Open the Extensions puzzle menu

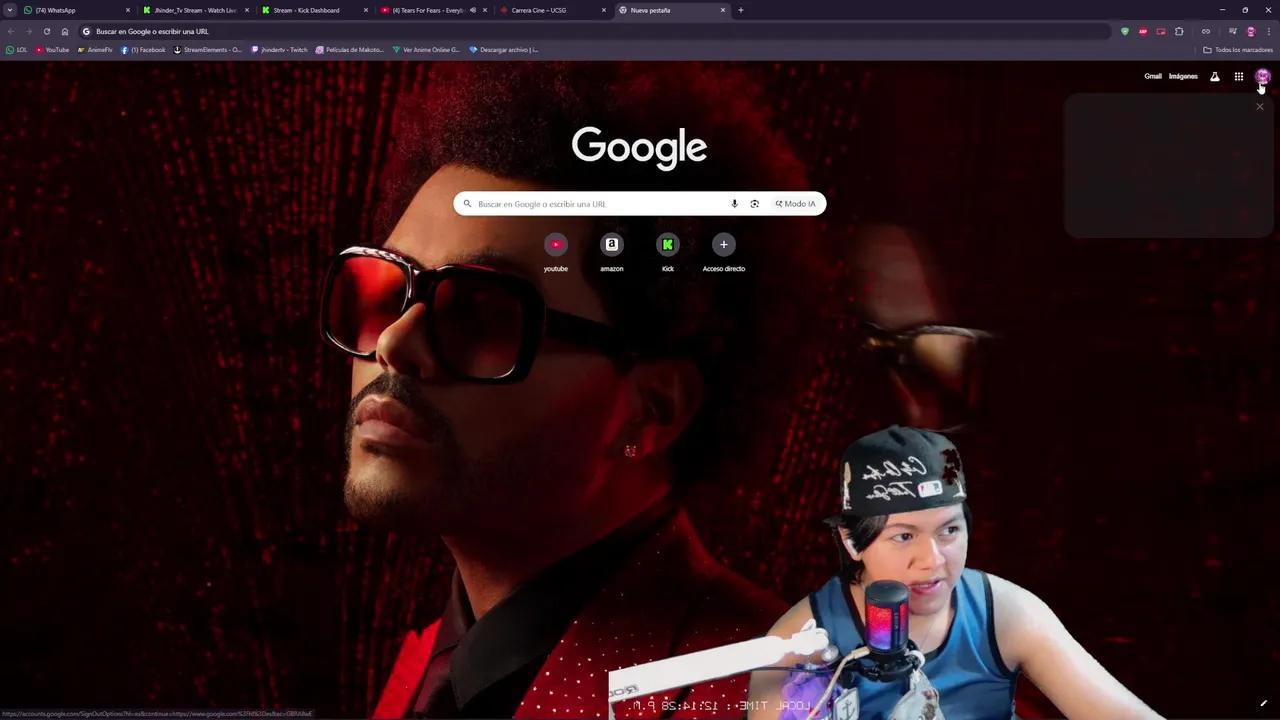pos(1179,31)
